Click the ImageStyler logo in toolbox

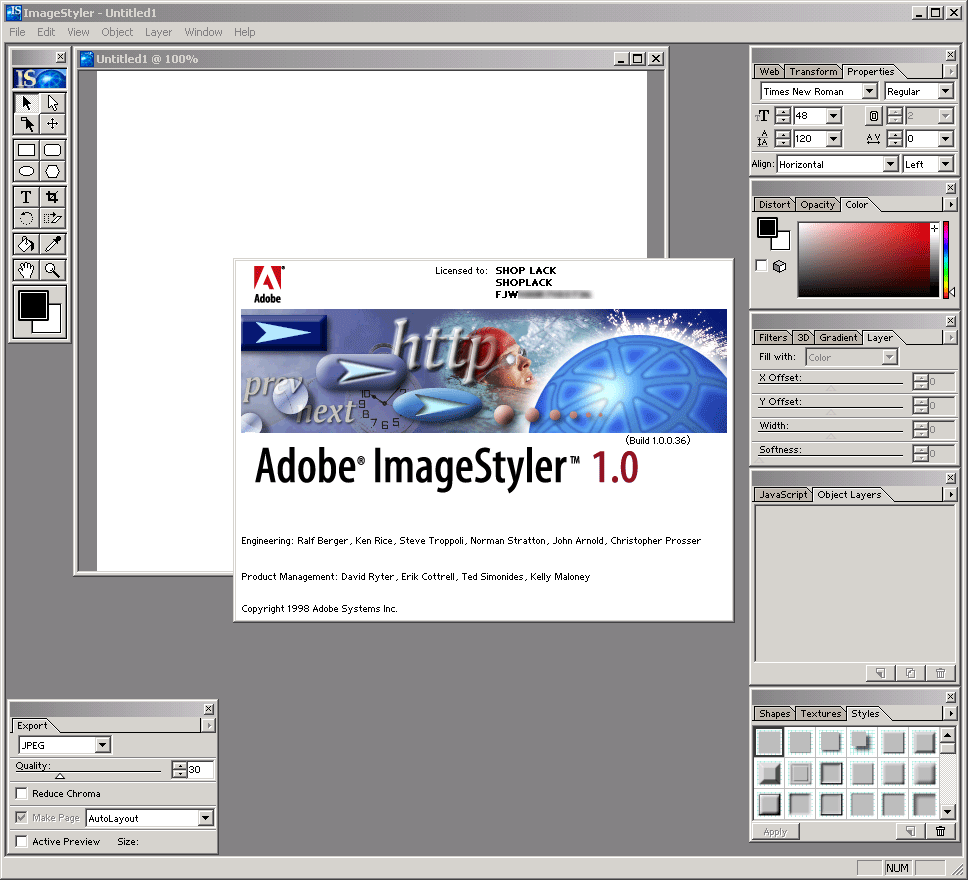40,78
